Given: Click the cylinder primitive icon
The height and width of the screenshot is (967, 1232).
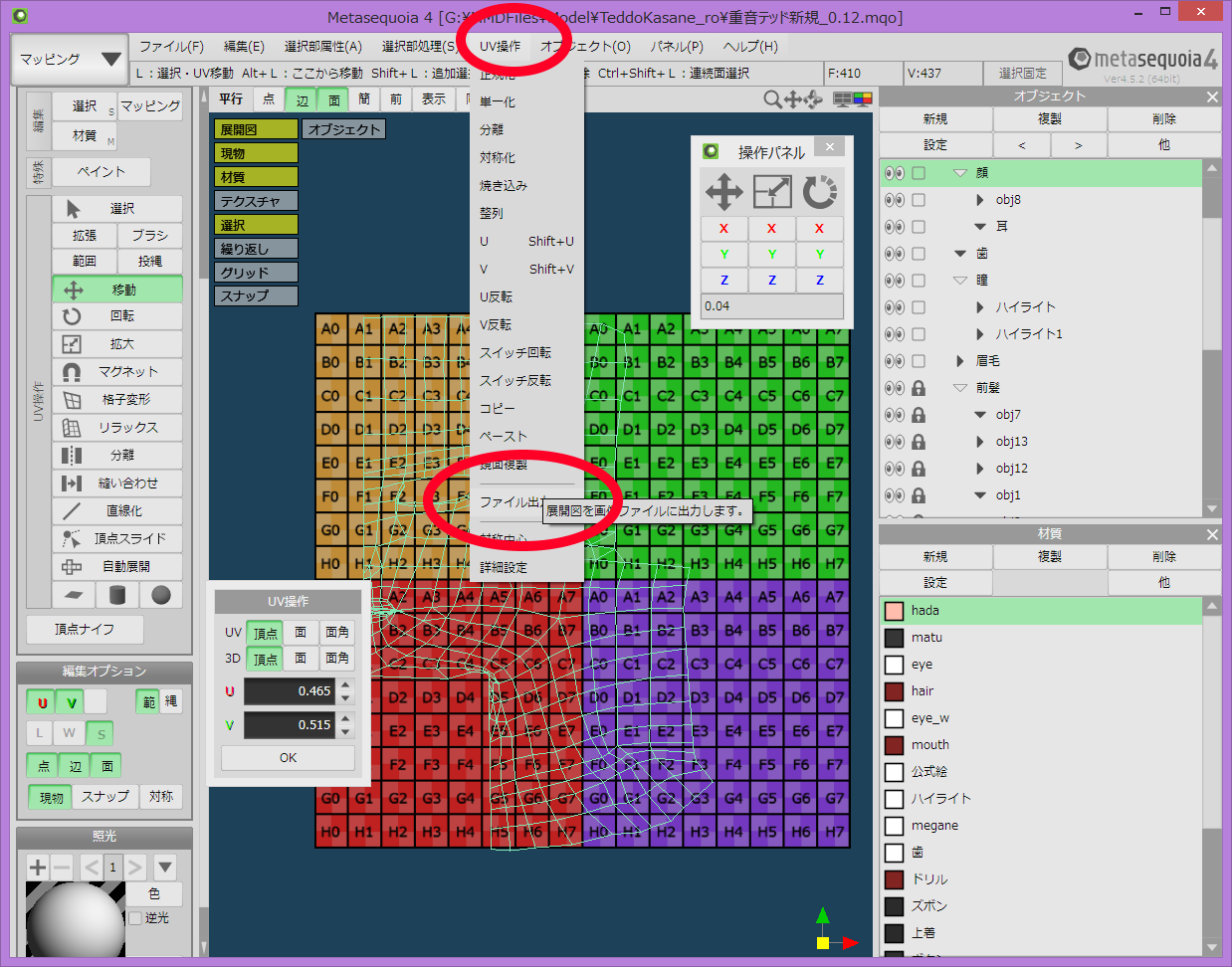Looking at the screenshot, I should click(x=117, y=595).
